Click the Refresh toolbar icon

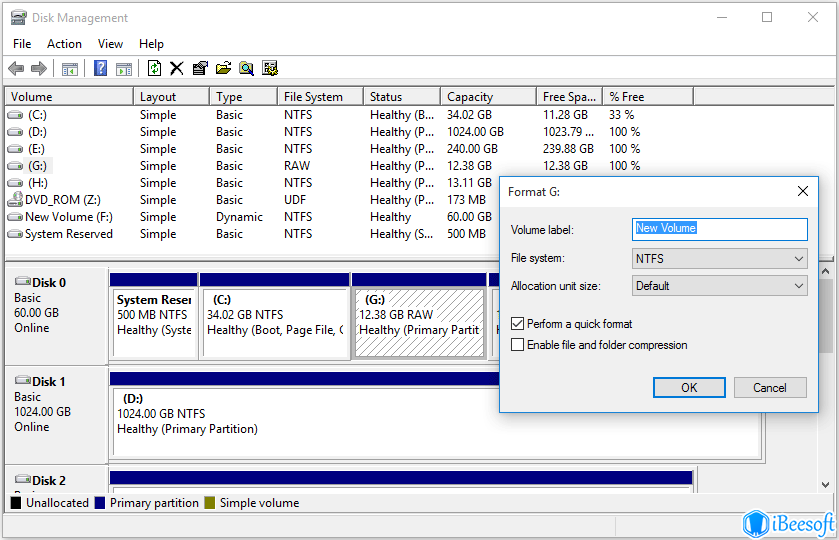click(x=154, y=68)
